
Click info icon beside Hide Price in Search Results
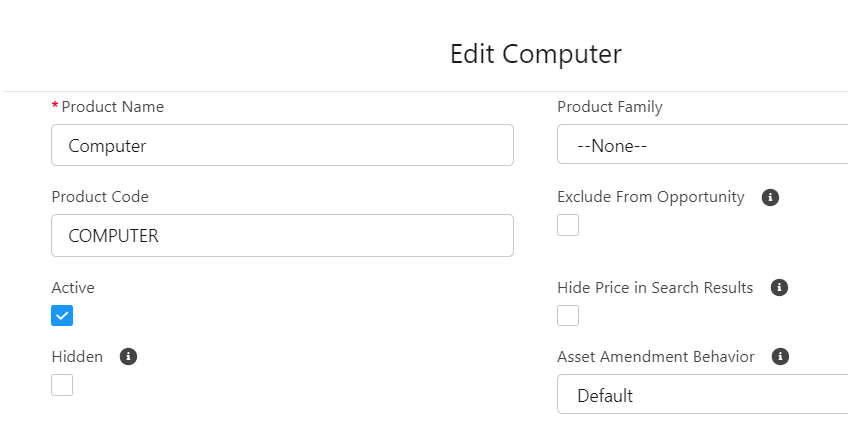point(779,288)
